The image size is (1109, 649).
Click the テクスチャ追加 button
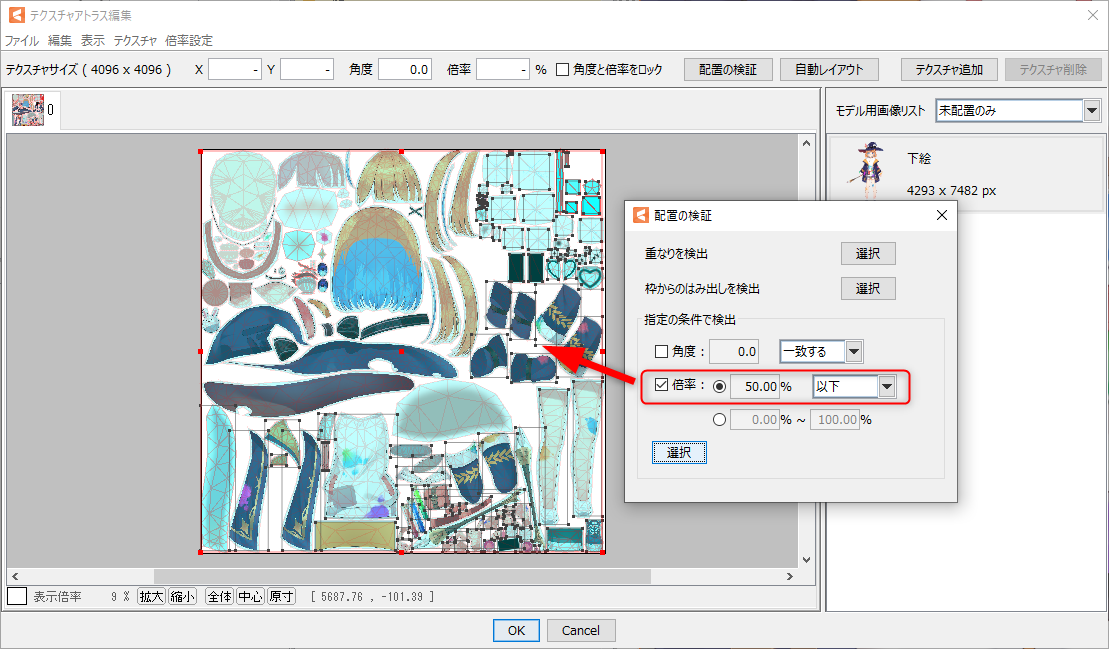949,69
